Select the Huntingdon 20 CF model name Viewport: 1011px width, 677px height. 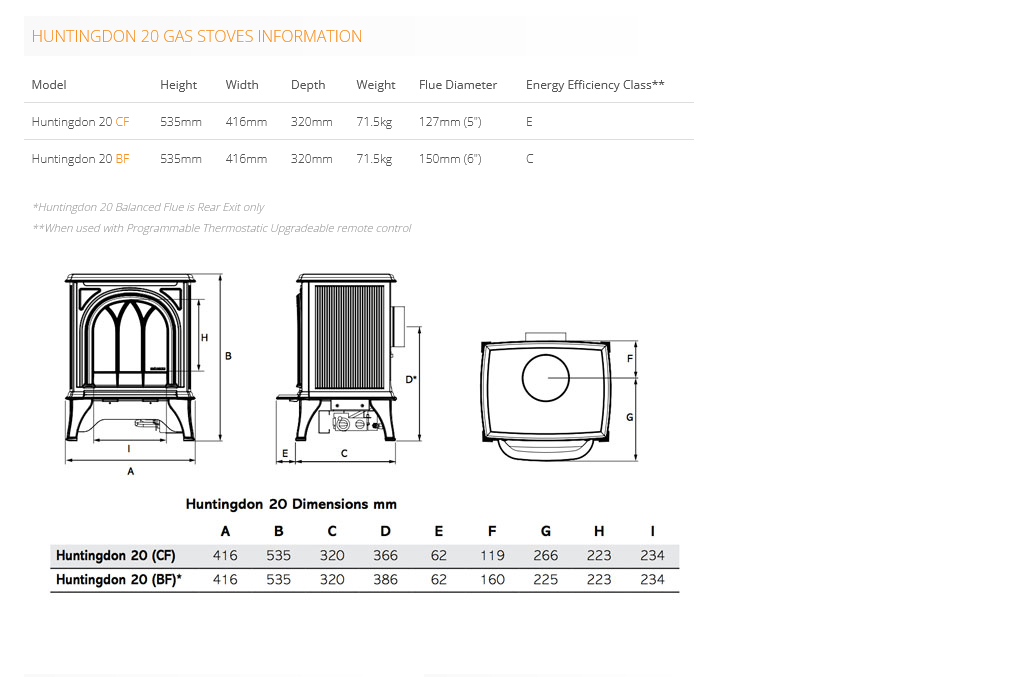point(80,122)
